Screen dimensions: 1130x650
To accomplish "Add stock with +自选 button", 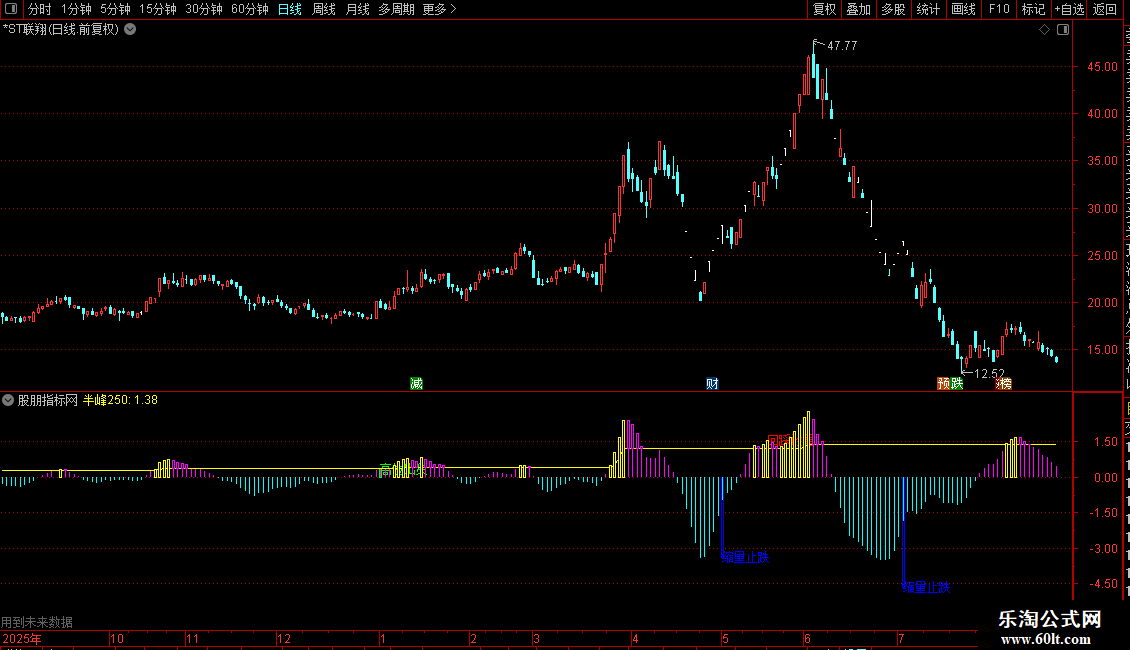I will [1069, 9].
